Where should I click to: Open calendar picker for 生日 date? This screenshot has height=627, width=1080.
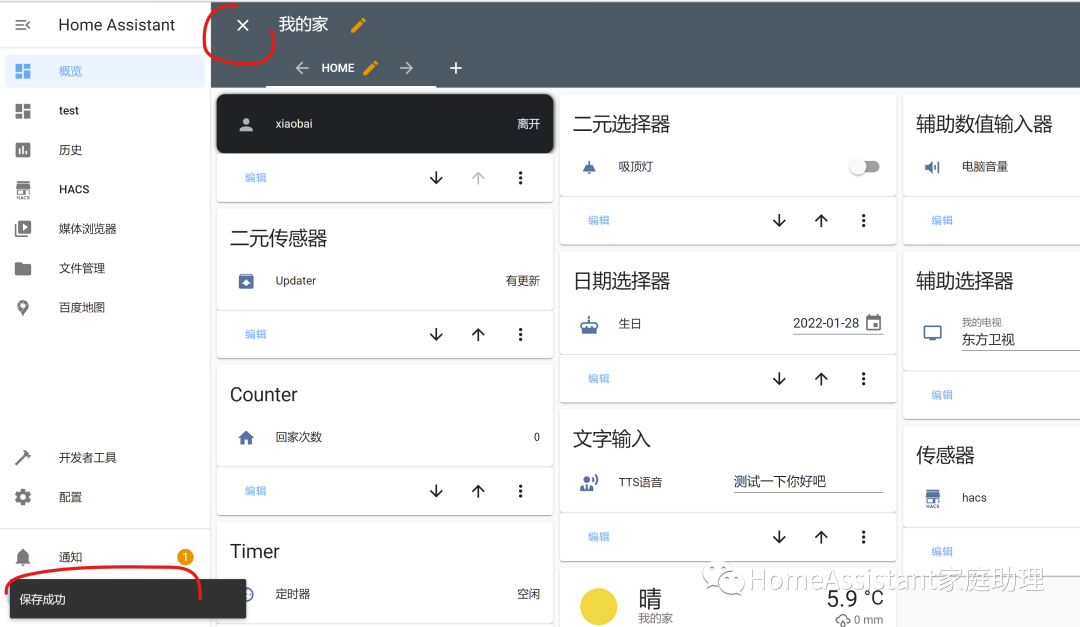pos(873,323)
